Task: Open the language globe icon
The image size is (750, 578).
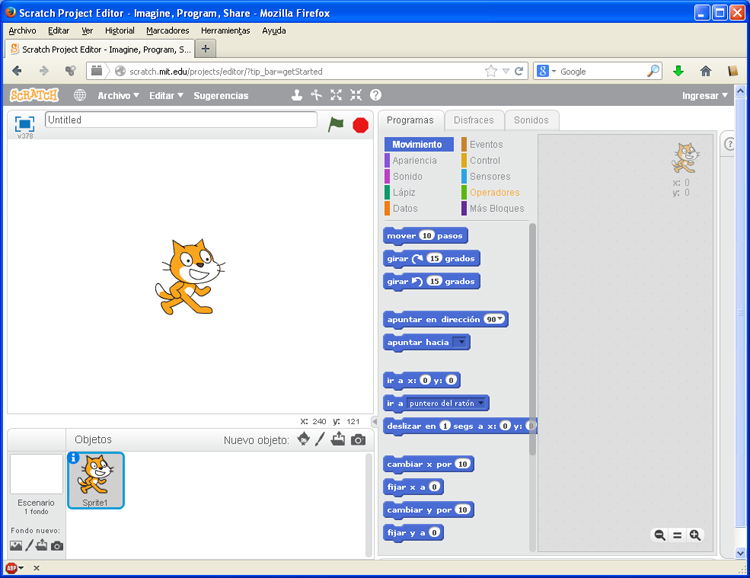Action: (80, 95)
